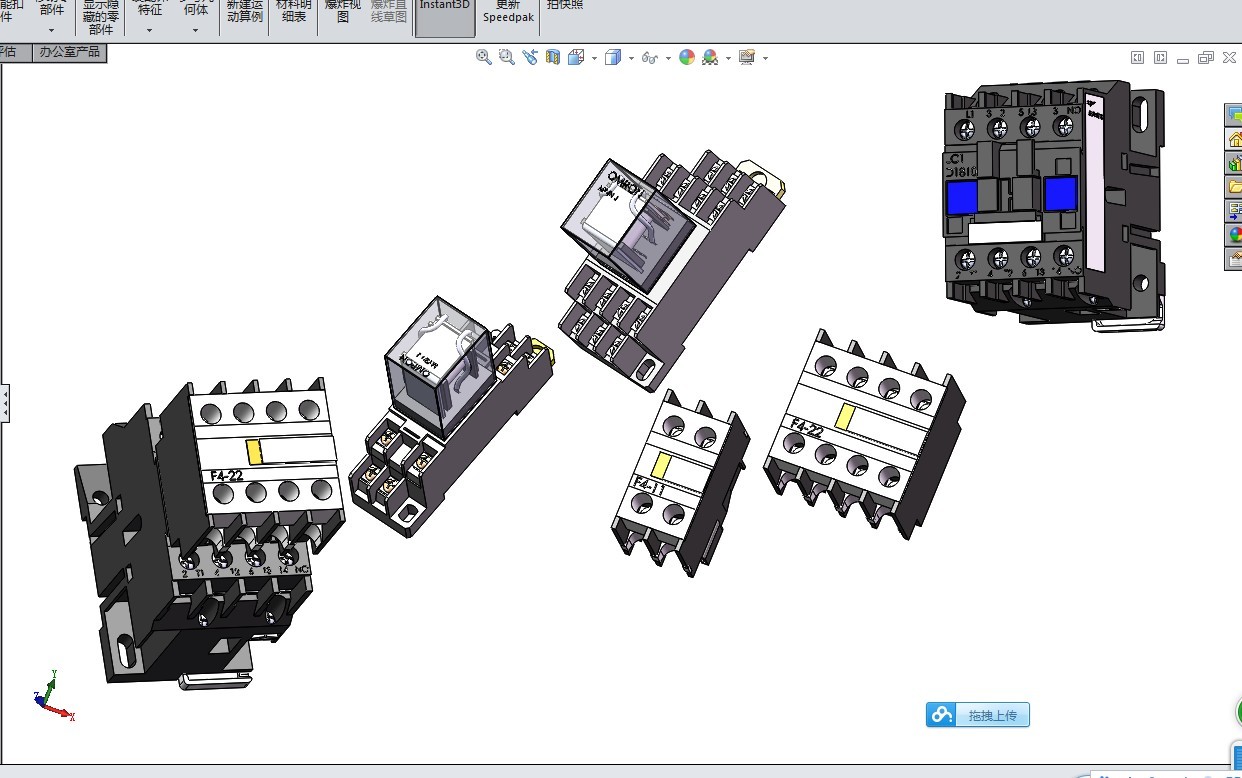Expand the collapsed left panel handle
1242x778 pixels.
[x=4, y=403]
